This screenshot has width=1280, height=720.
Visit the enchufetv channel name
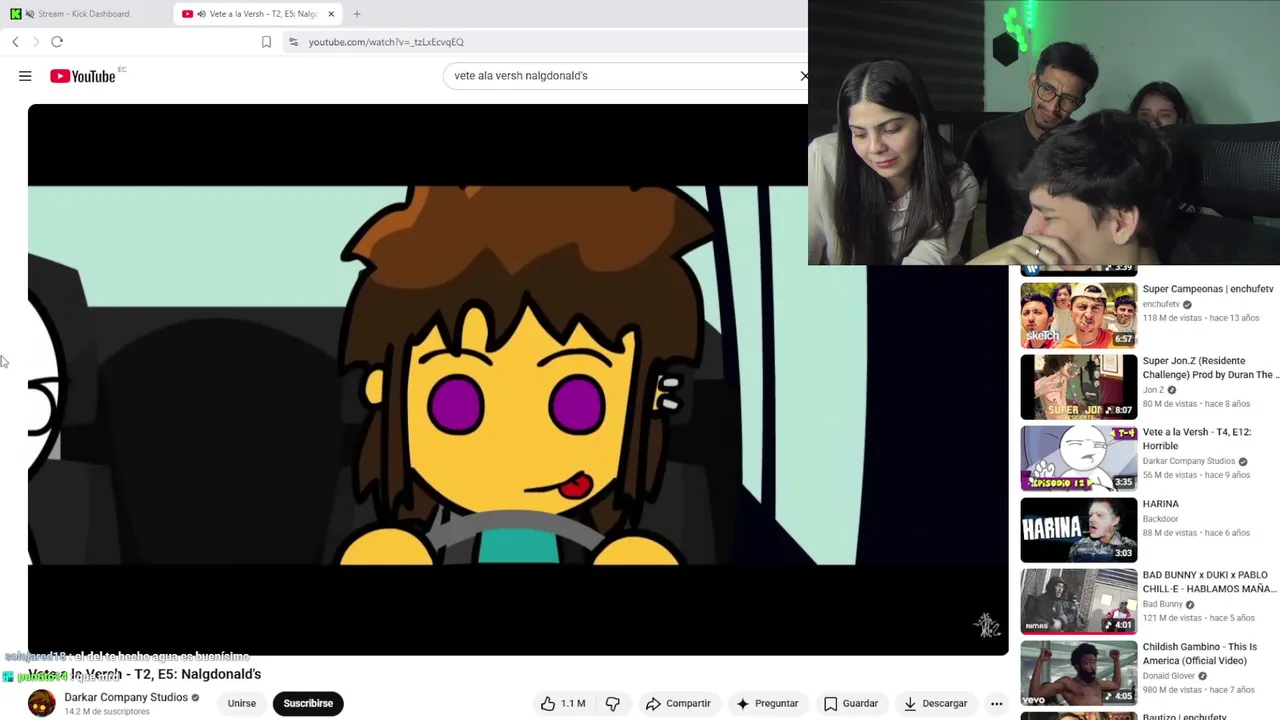pyautogui.click(x=1161, y=304)
